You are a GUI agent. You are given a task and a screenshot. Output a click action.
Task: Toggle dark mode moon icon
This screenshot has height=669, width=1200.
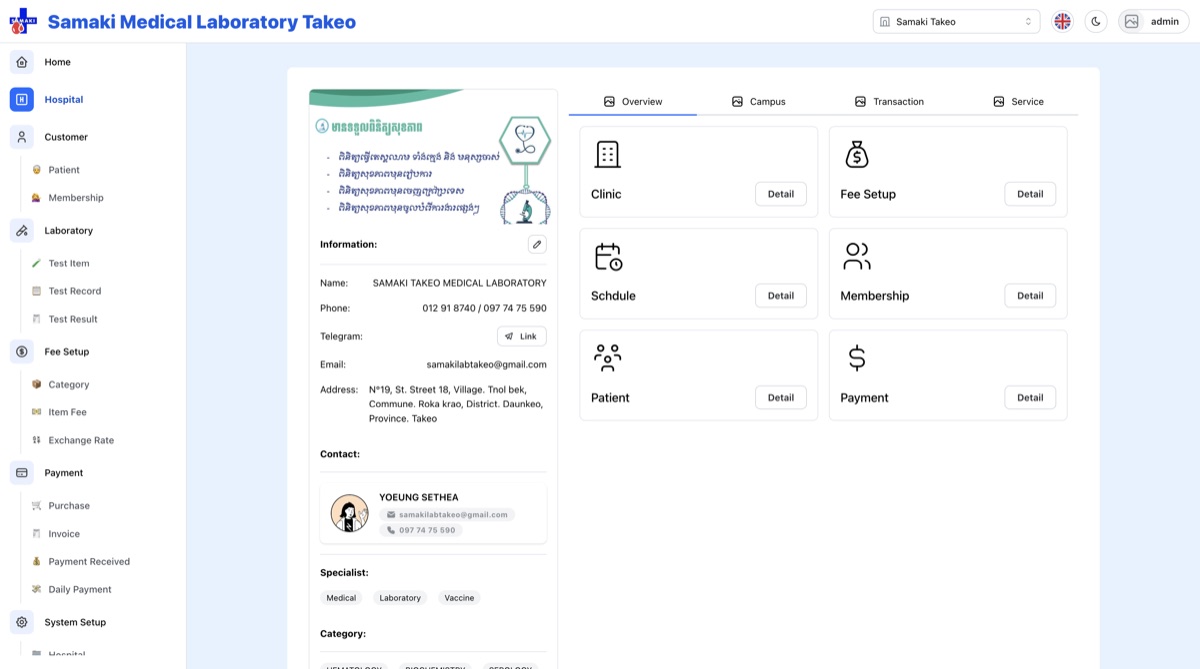(x=1096, y=21)
